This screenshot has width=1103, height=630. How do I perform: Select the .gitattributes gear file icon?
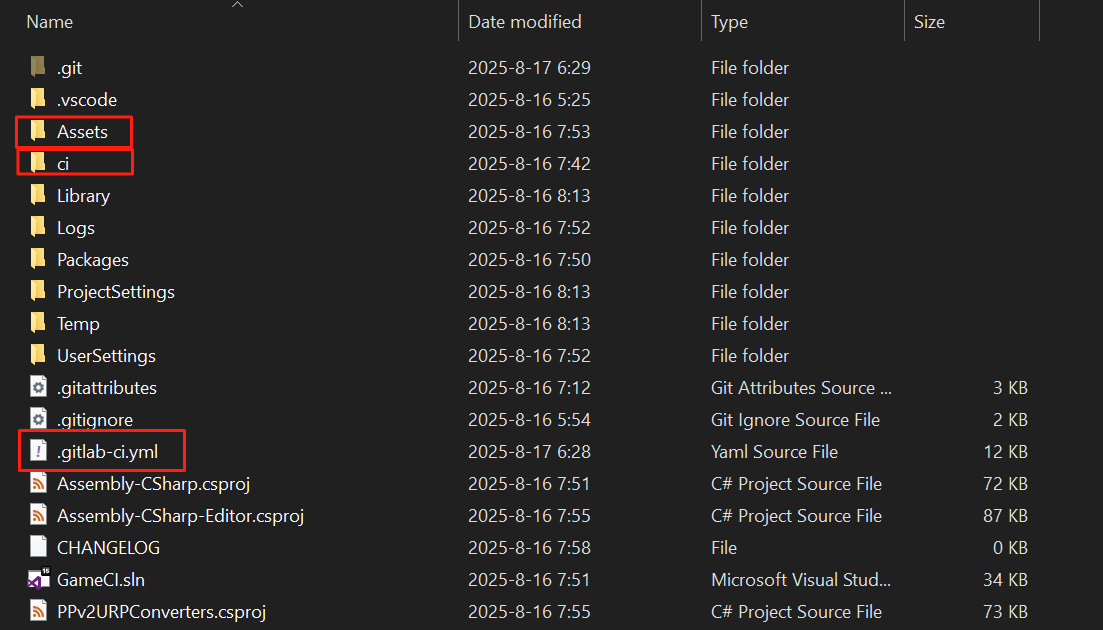pyautogui.click(x=38, y=388)
